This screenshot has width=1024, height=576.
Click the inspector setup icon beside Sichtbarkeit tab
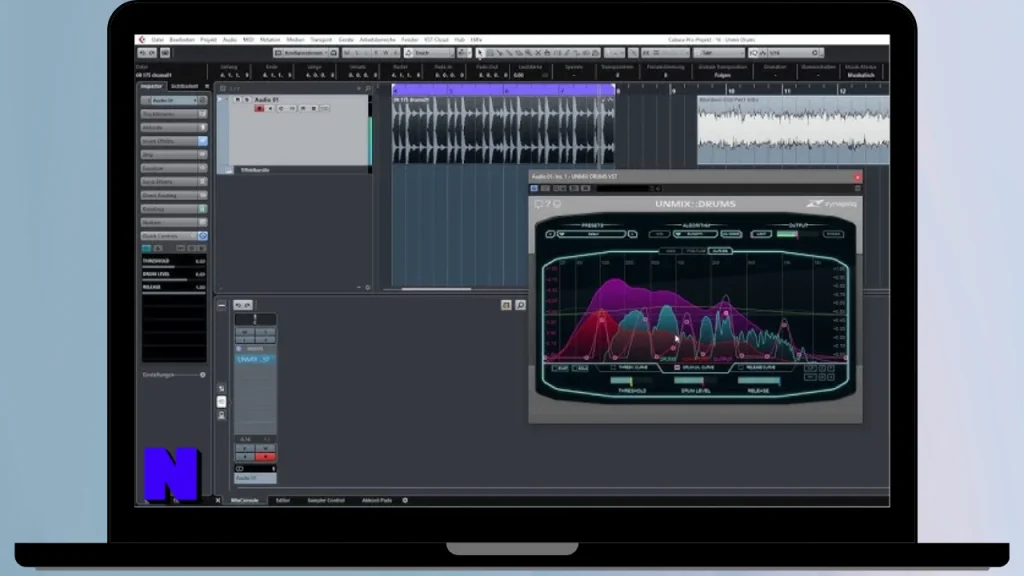pos(207,86)
